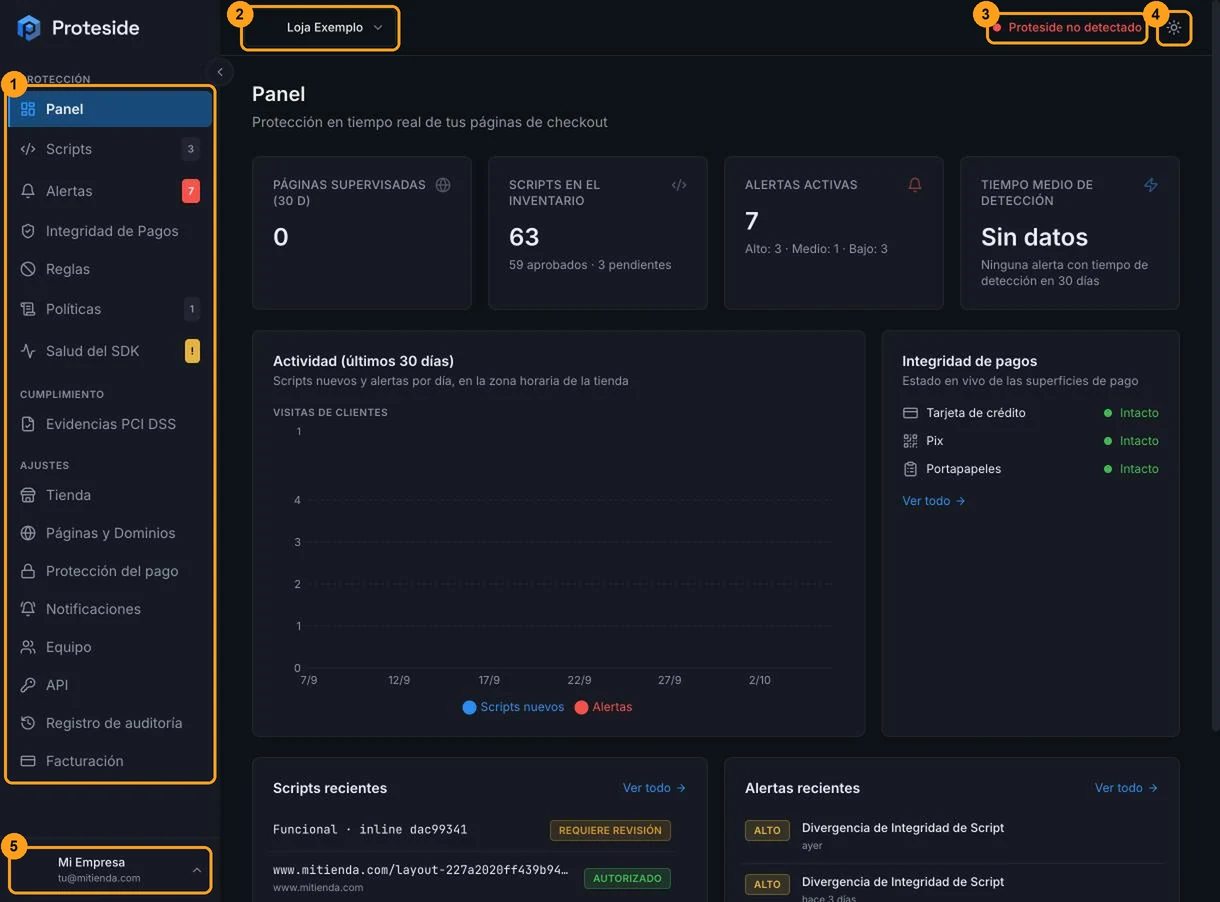Click the AUTORIZADO badge
1220x902 pixels.
tap(627, 878)
